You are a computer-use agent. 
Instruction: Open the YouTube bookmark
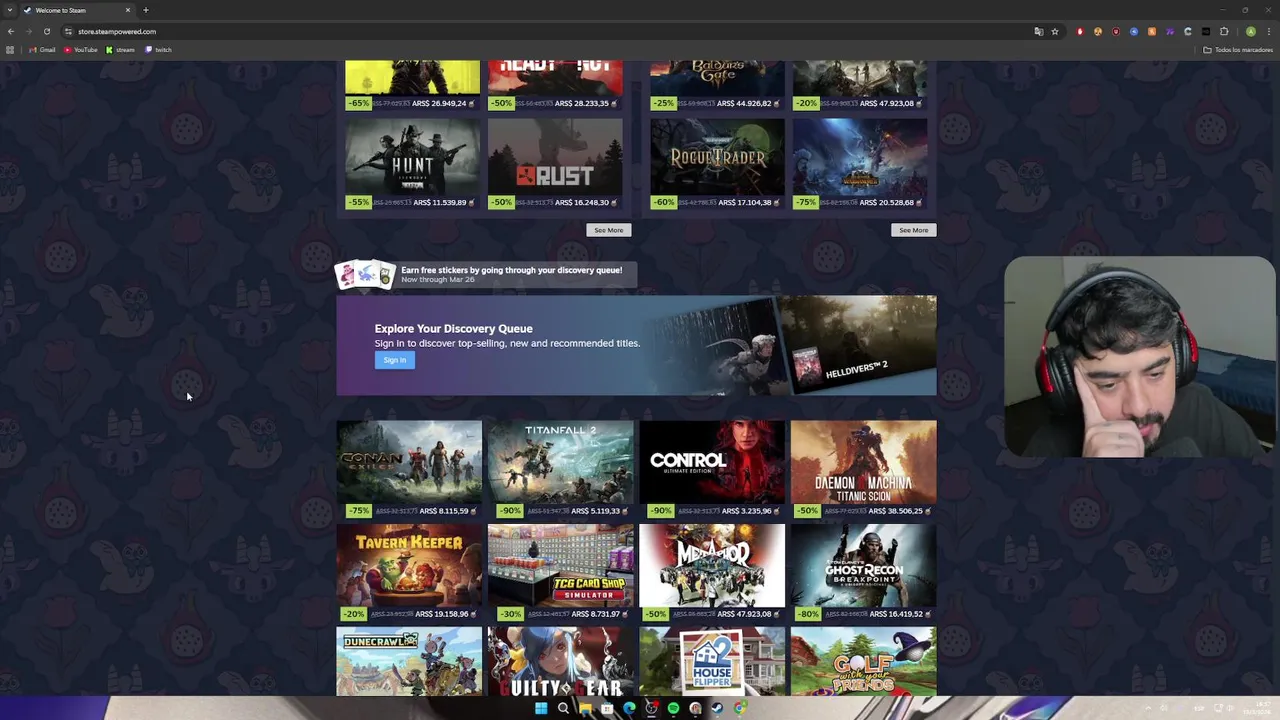(x=81, y=49)
